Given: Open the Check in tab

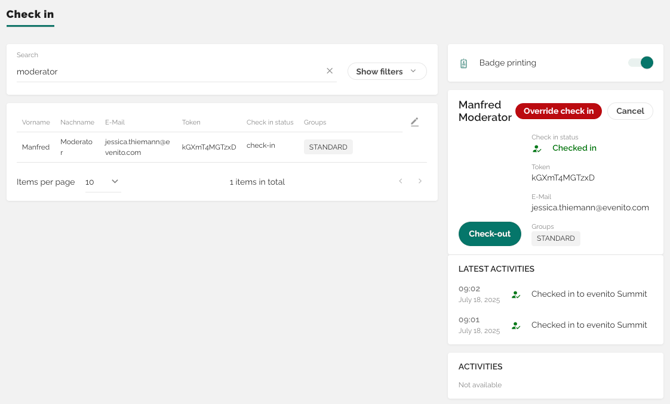Looking at the screenshot, I should (30, 15).
